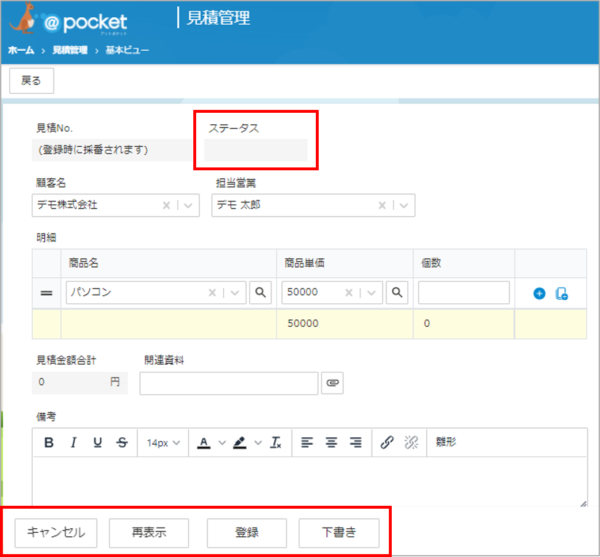Toggle italic formatting
Viewport: 600px width, 557px height.
tap(73, 443)
